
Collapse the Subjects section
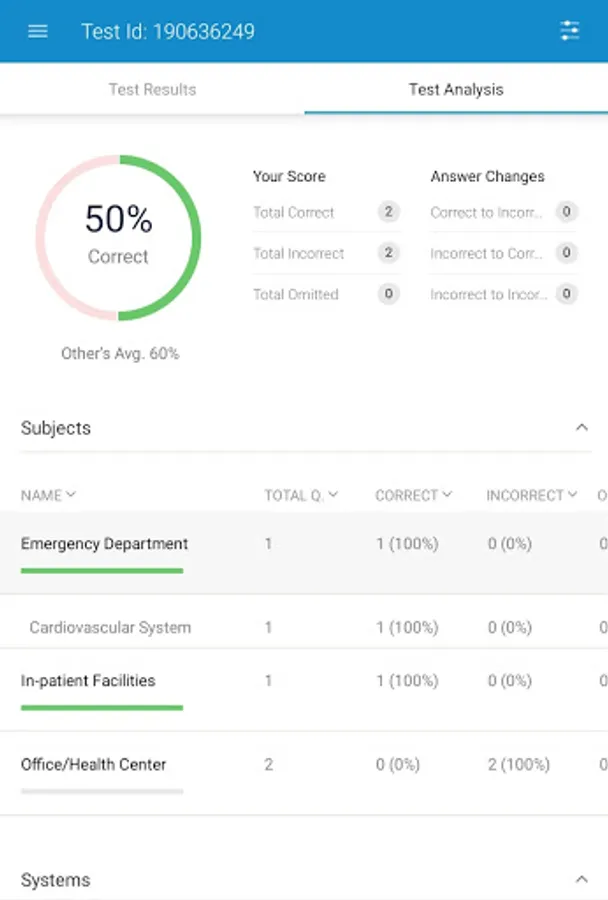coord(581,428)
